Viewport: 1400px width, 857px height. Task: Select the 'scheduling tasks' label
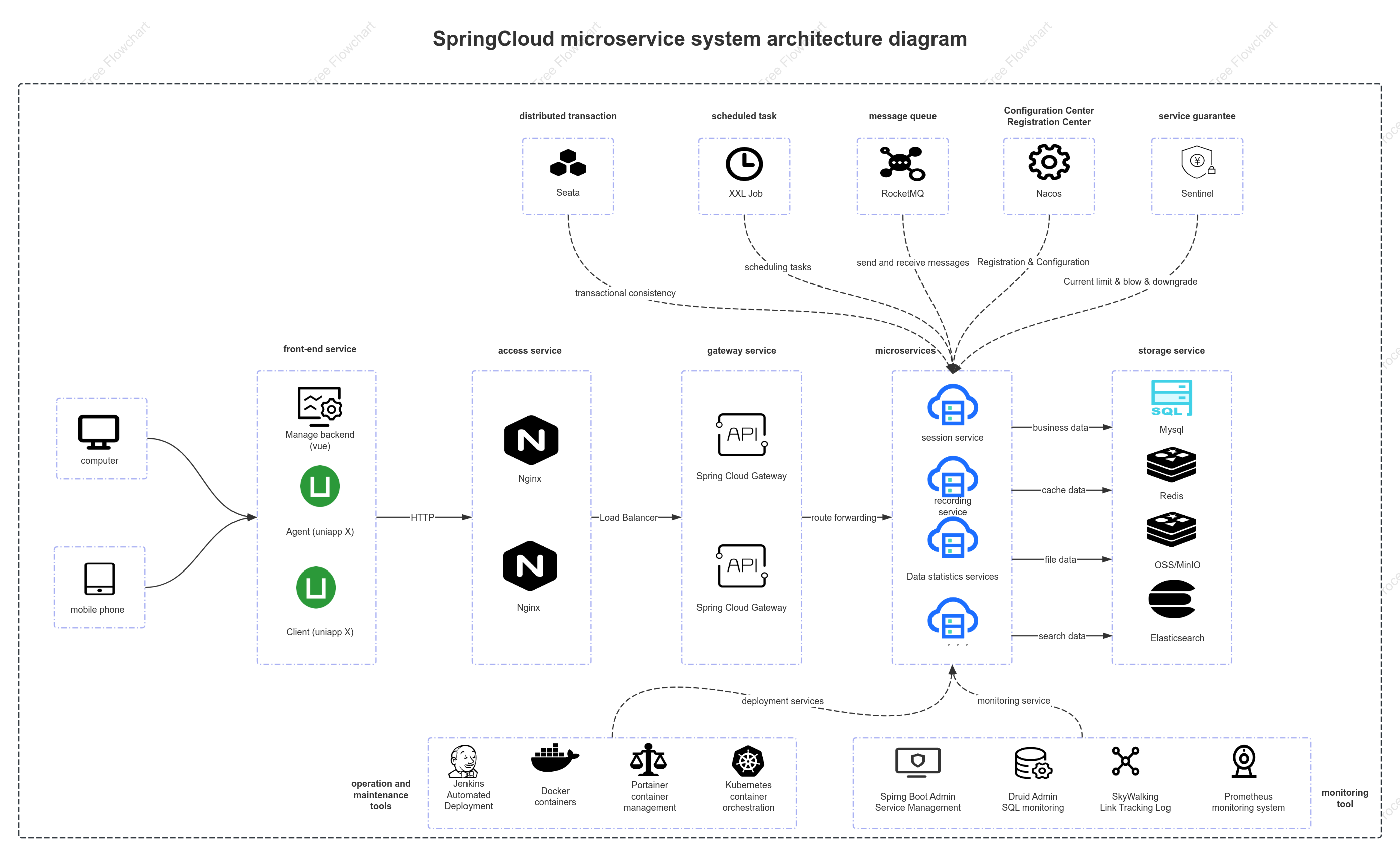click(777, 267)
